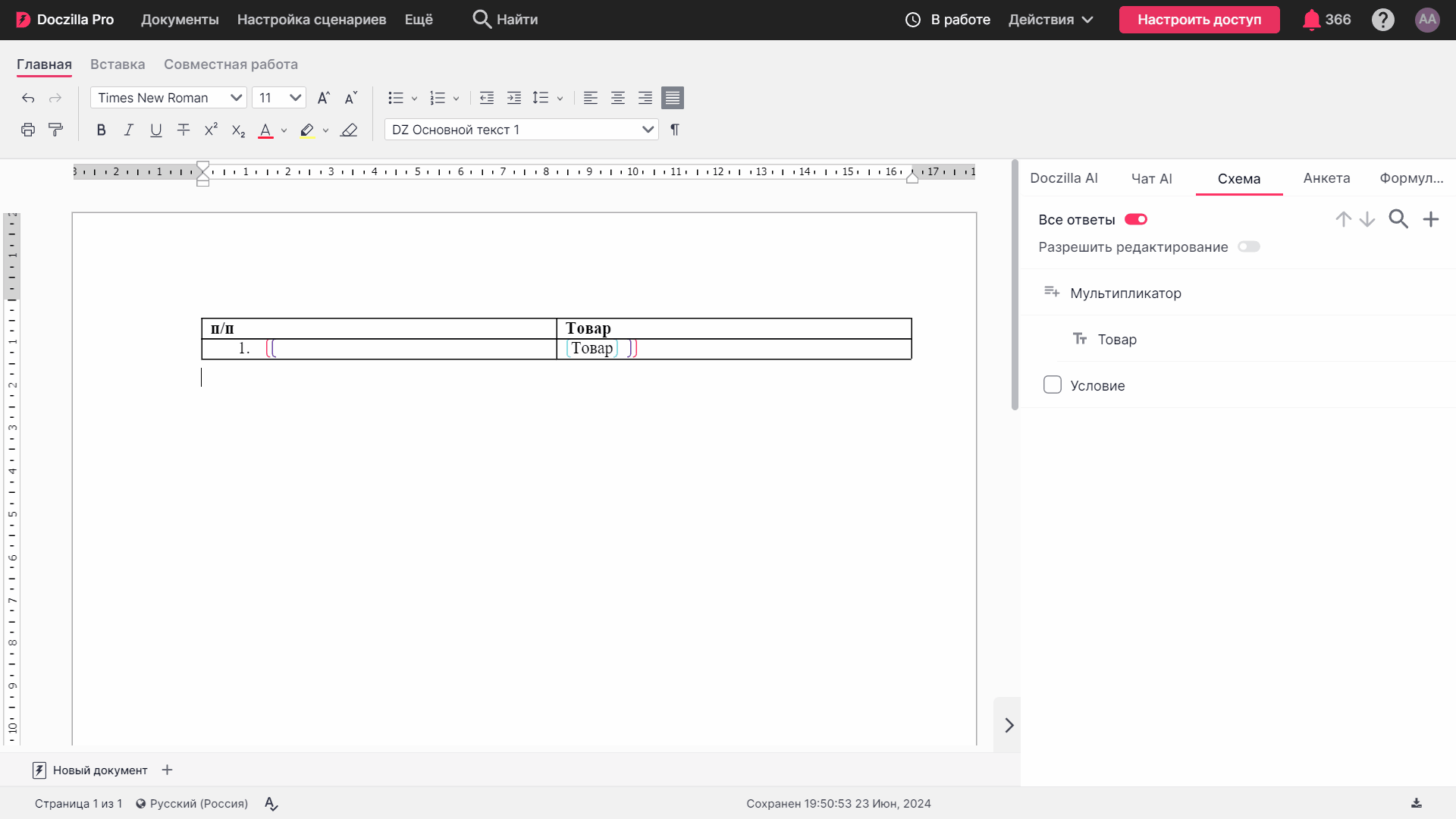Viewport: 1456px width, 819px height.
Task: Decrease font size with A-down icon
Action: click(x=350, y=98)
